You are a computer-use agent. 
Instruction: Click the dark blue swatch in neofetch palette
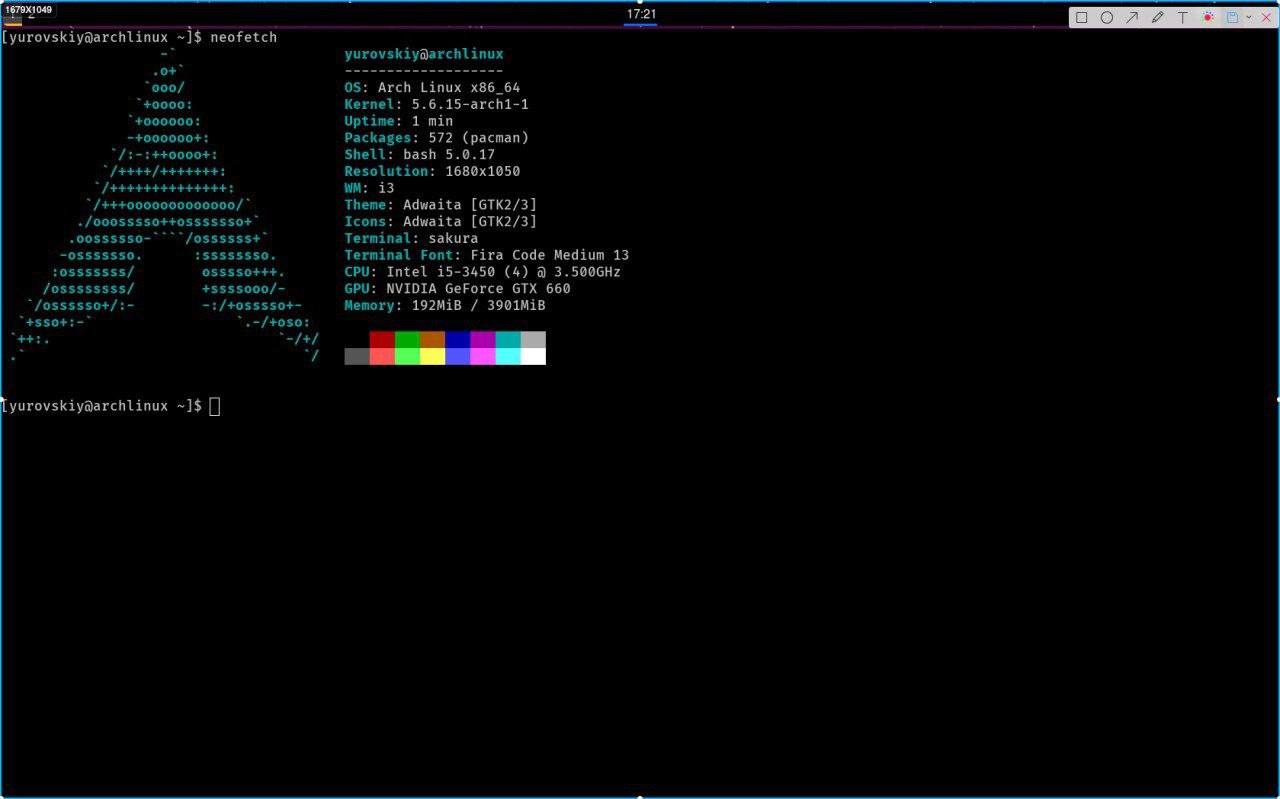[x=457, y=340]
